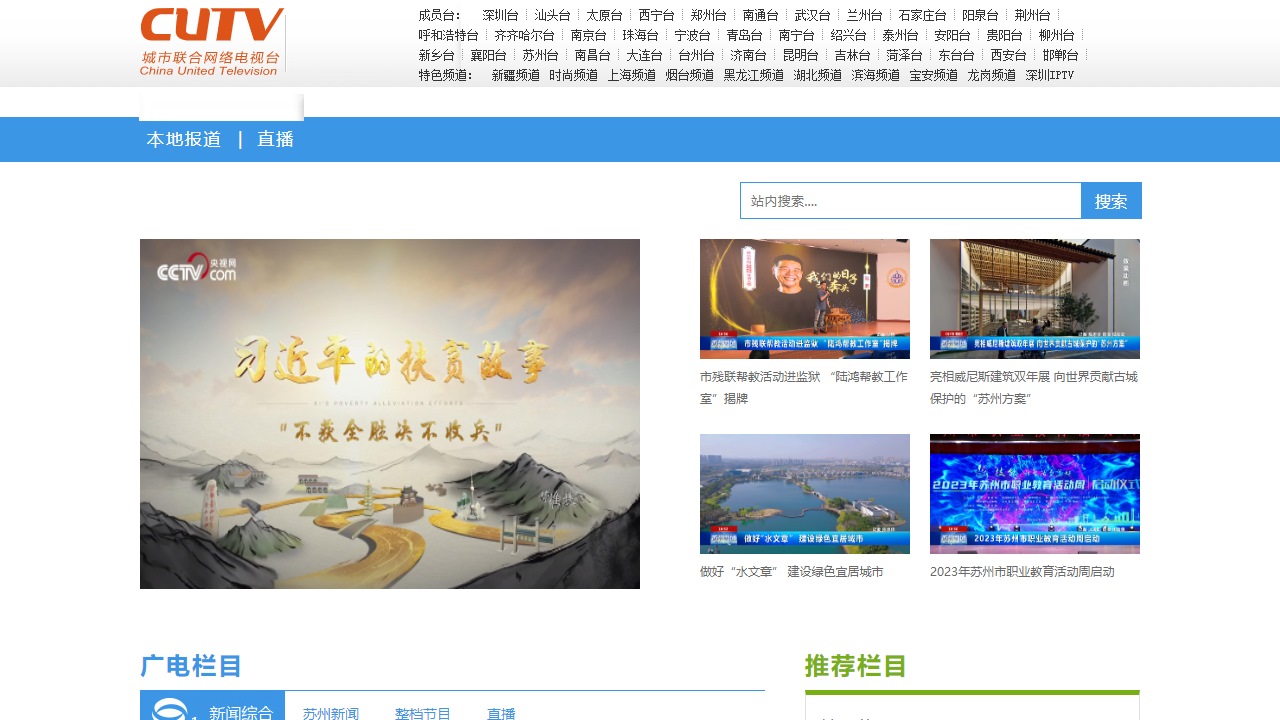The image size is (1280, 720).
Task: Open the 水文章 lake aerial video thumbnail
Action: 805,494
